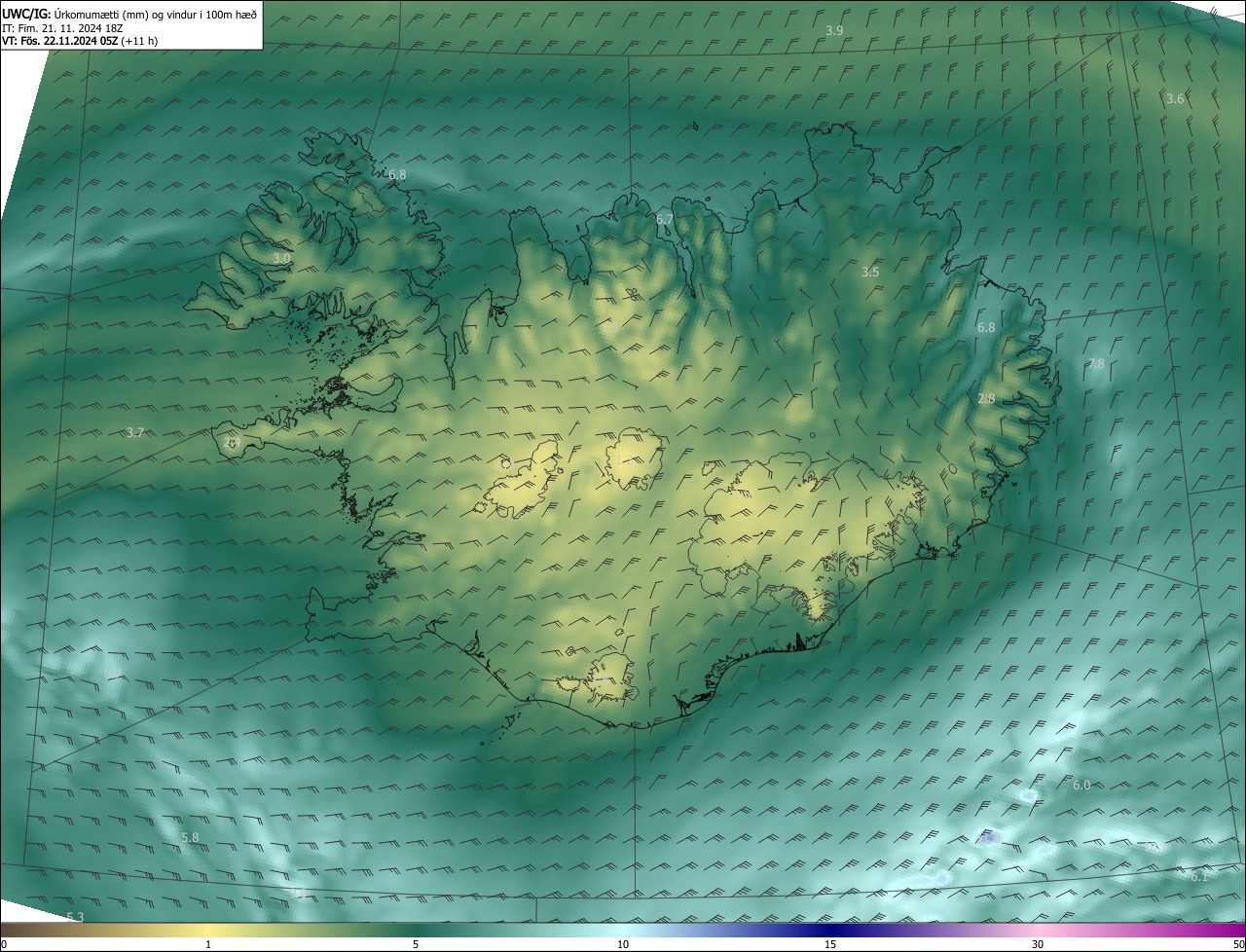This screenshot has height=952, width=1246.
Task: Click the valid time 'VT: Fös. 22.11.2024 05Z'
Action: pos(60,41)
